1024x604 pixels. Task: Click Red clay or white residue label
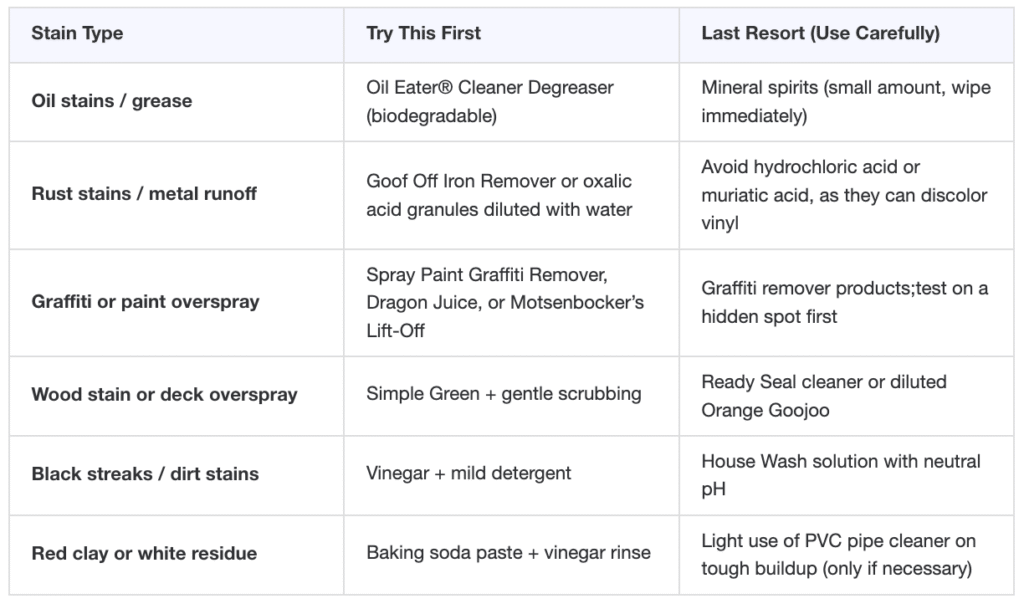click(x=144, y=553)
